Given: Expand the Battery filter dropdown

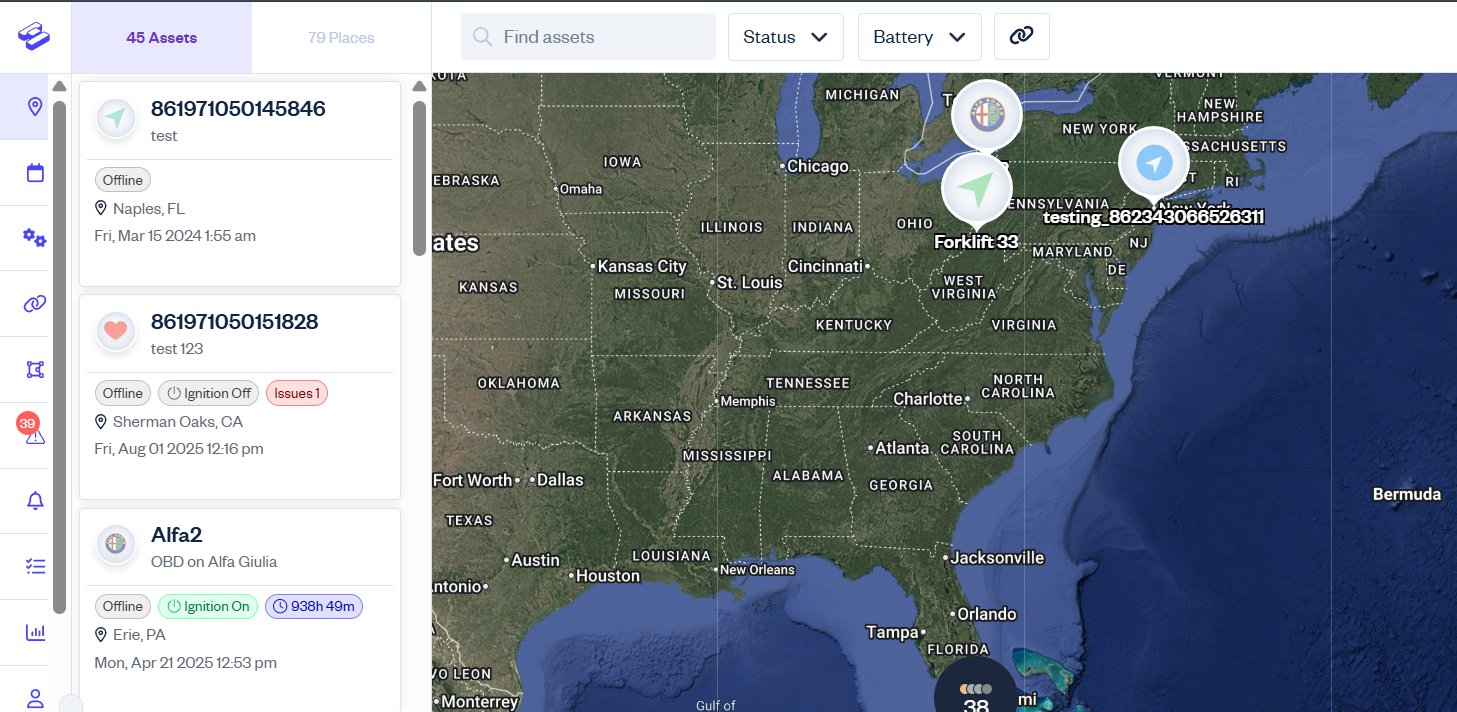Looking at the screenshot, I should tap(920, 37).
